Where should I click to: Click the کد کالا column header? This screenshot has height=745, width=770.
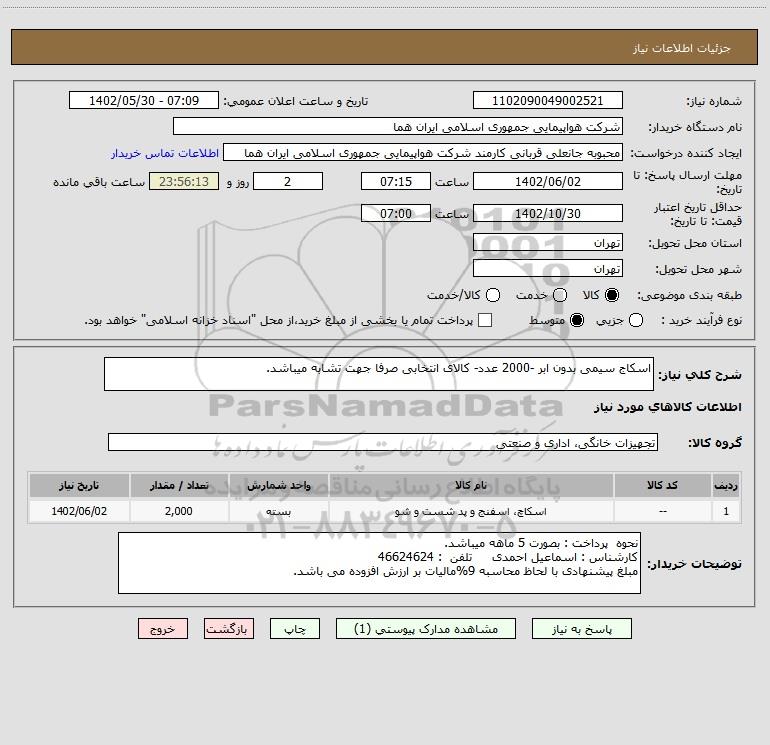[x=662, y=485]
